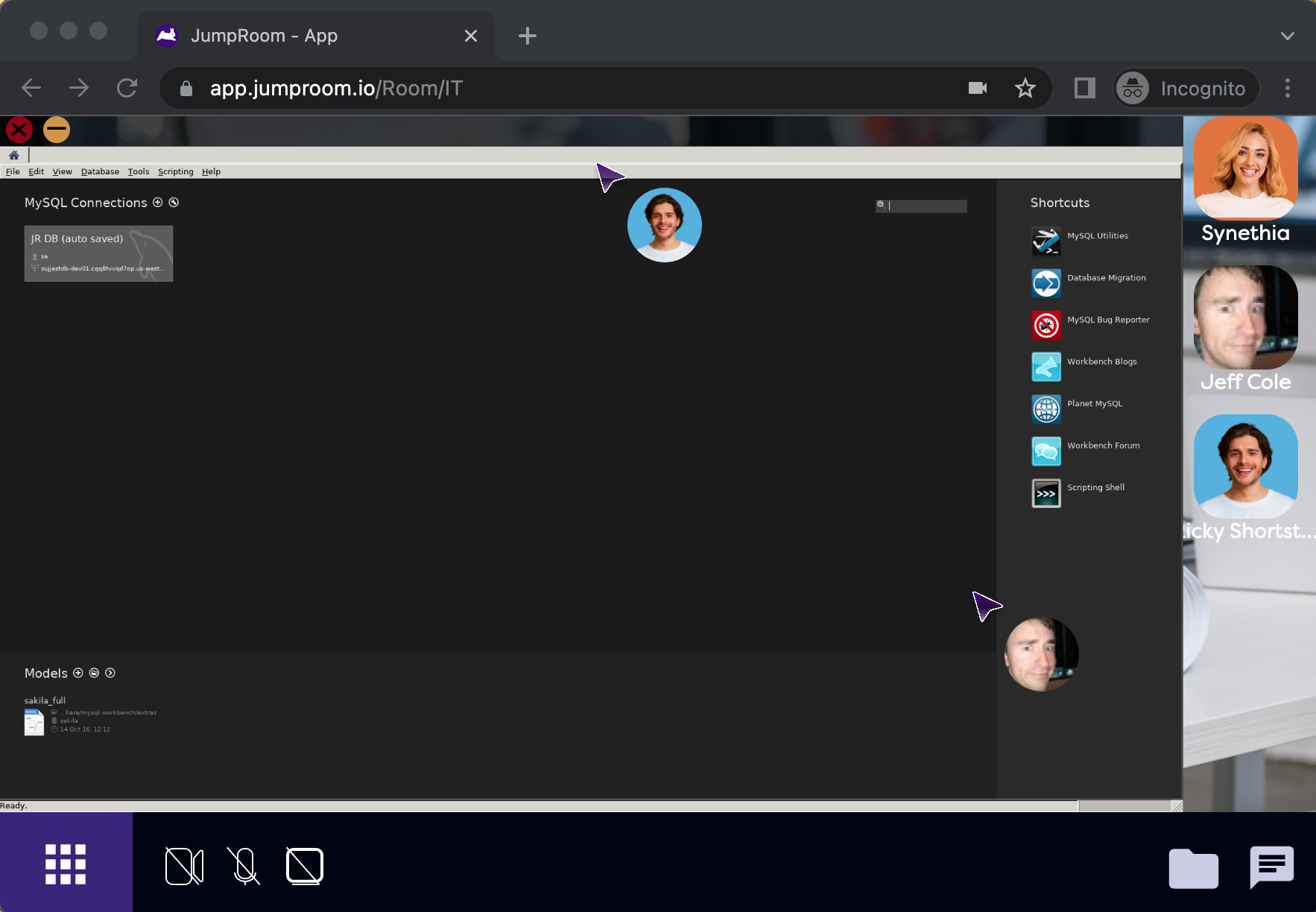Screen dimensions: 1316x912
Task: Click the MySQL Bug Reporter label
Action: pyautogui.click(x=1108, y=320)
